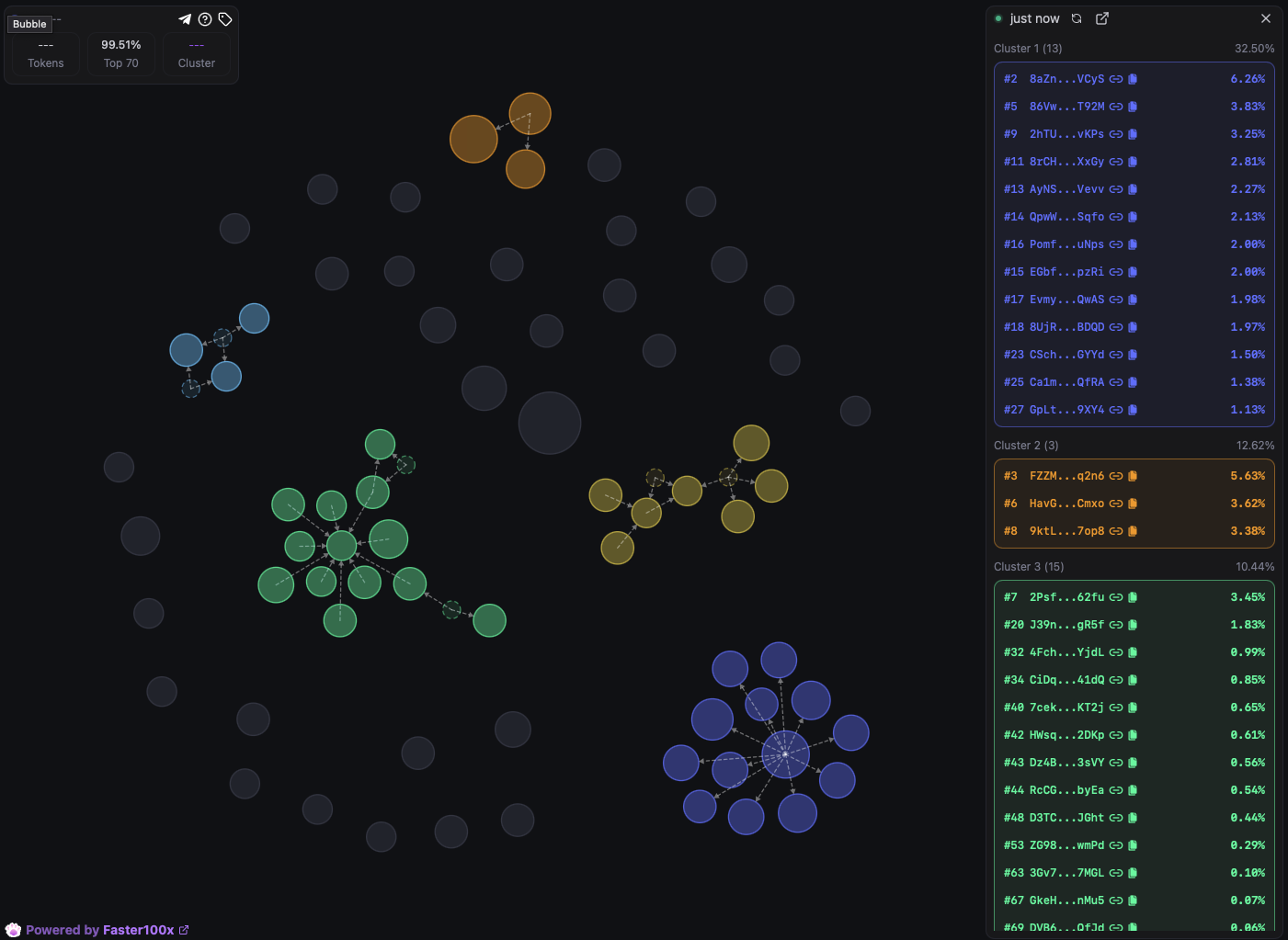Open the panel in an external window

tap(1102, 18)
